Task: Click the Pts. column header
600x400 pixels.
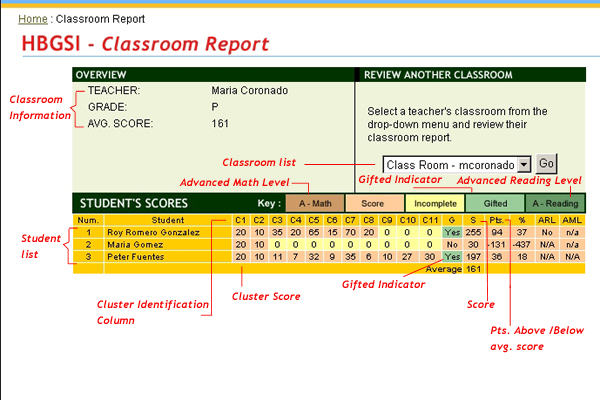Action: coord(497,219)
